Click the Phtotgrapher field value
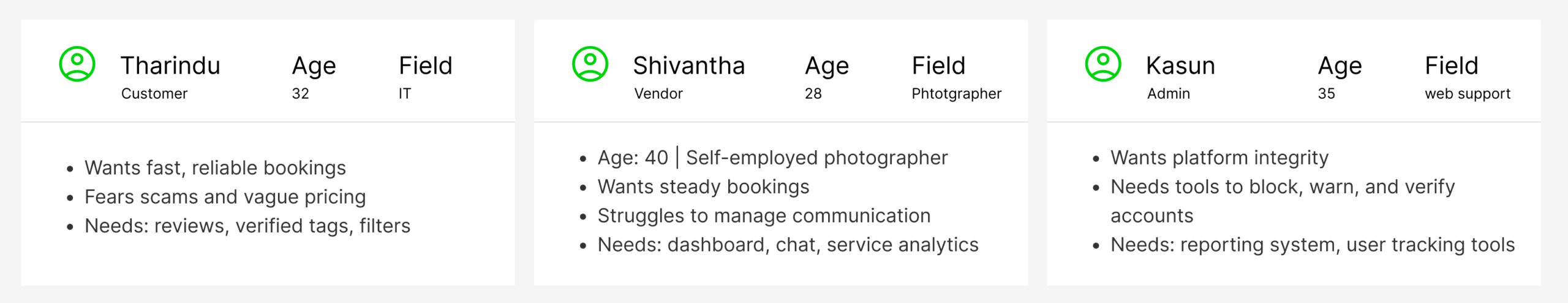 pyautogui.click(x=957, y=94)
